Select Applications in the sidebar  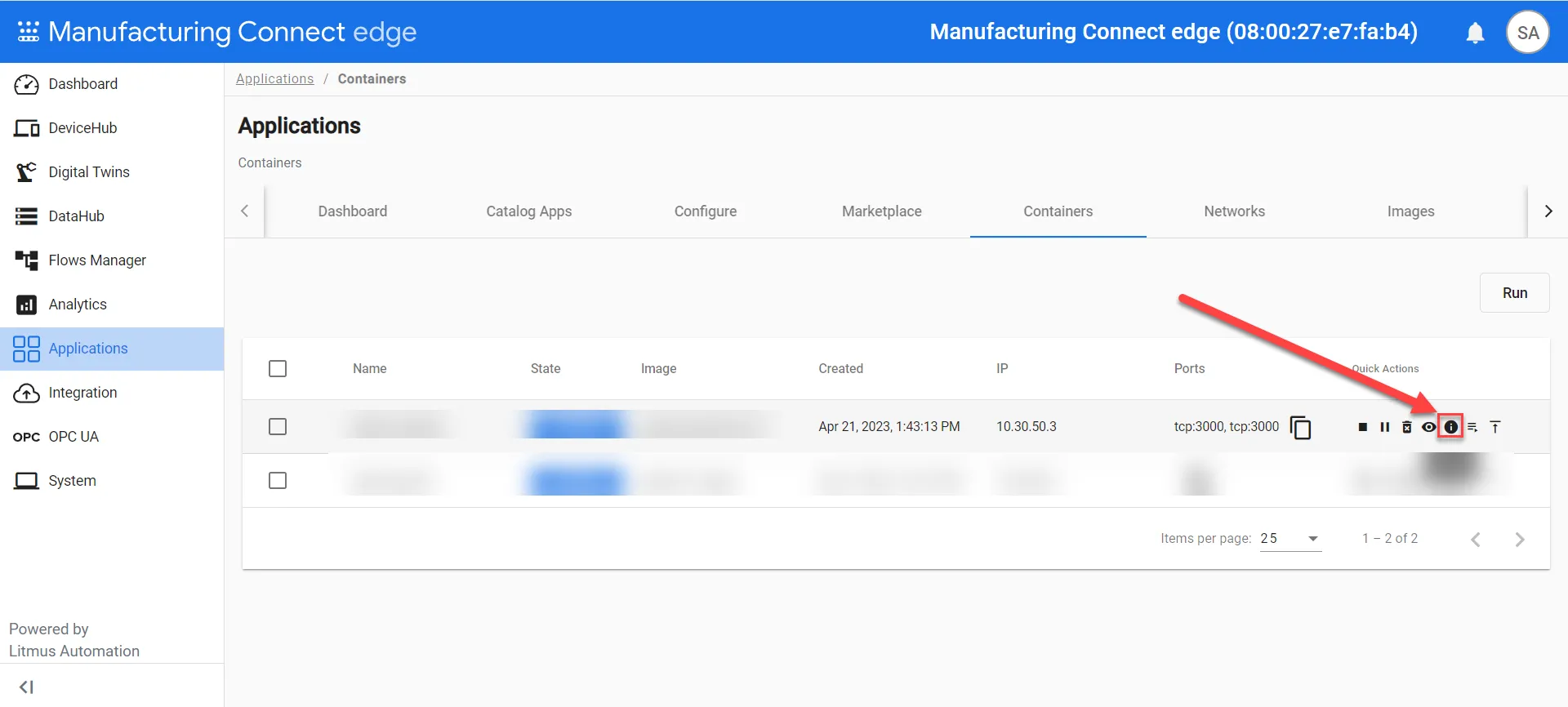click(x=112, y=349)
